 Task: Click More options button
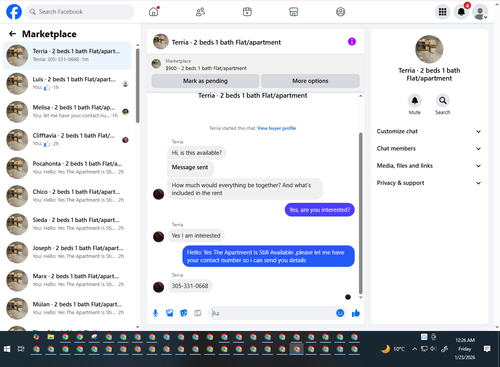pos(310,81)
